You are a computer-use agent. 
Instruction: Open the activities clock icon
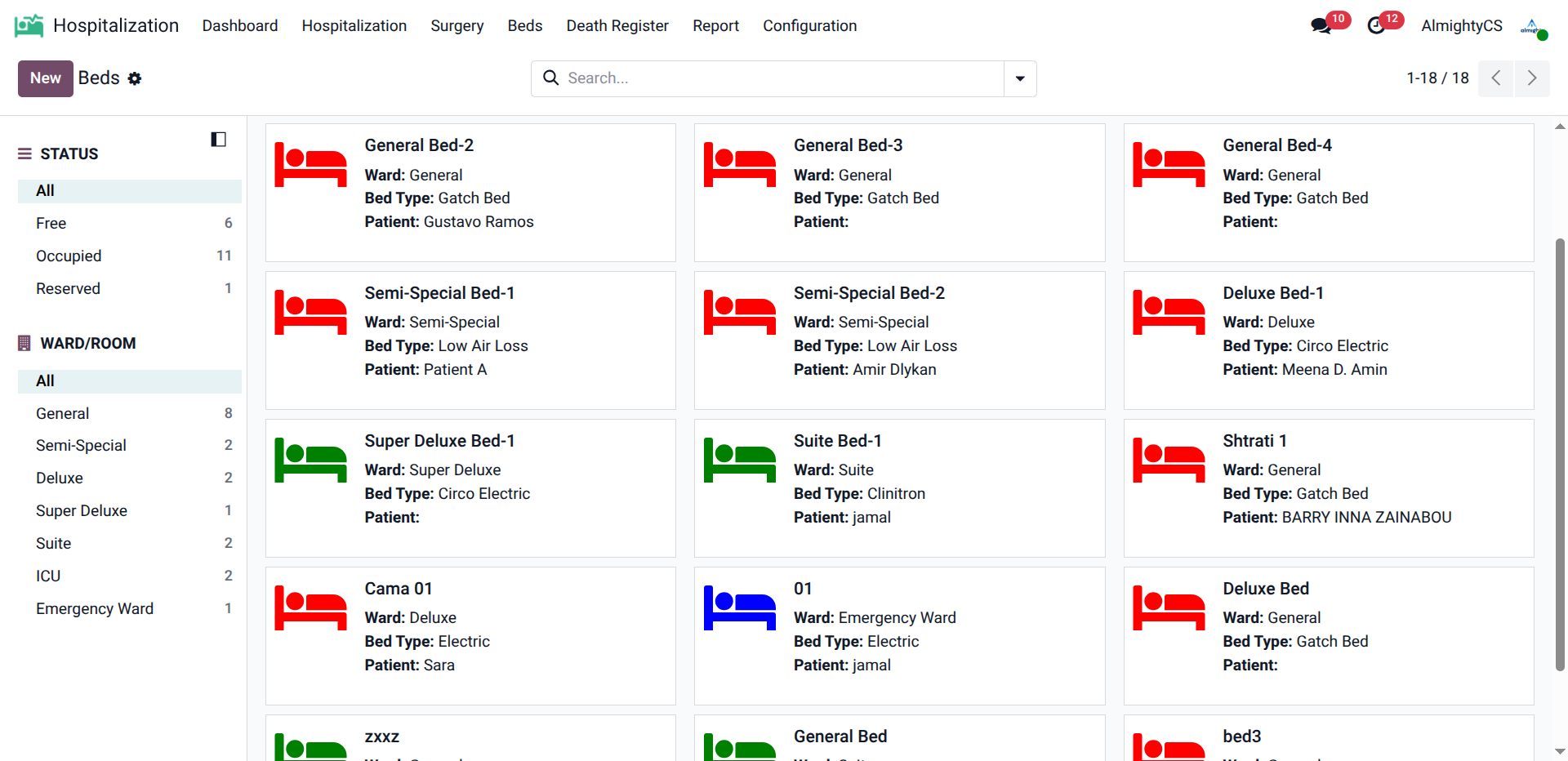click(1376, 26)
